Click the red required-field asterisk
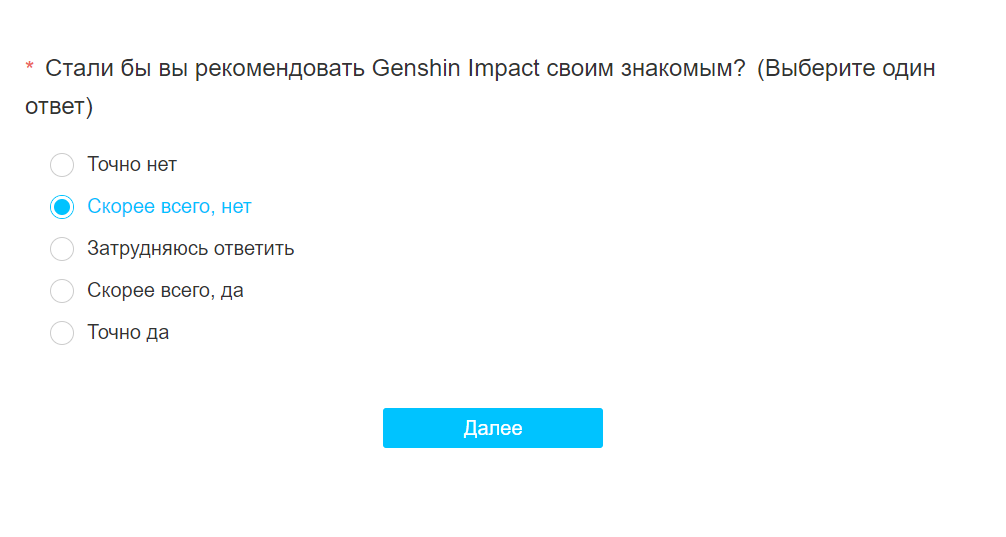The height and width of the screenshot is (537, 1006). point(30,69)
